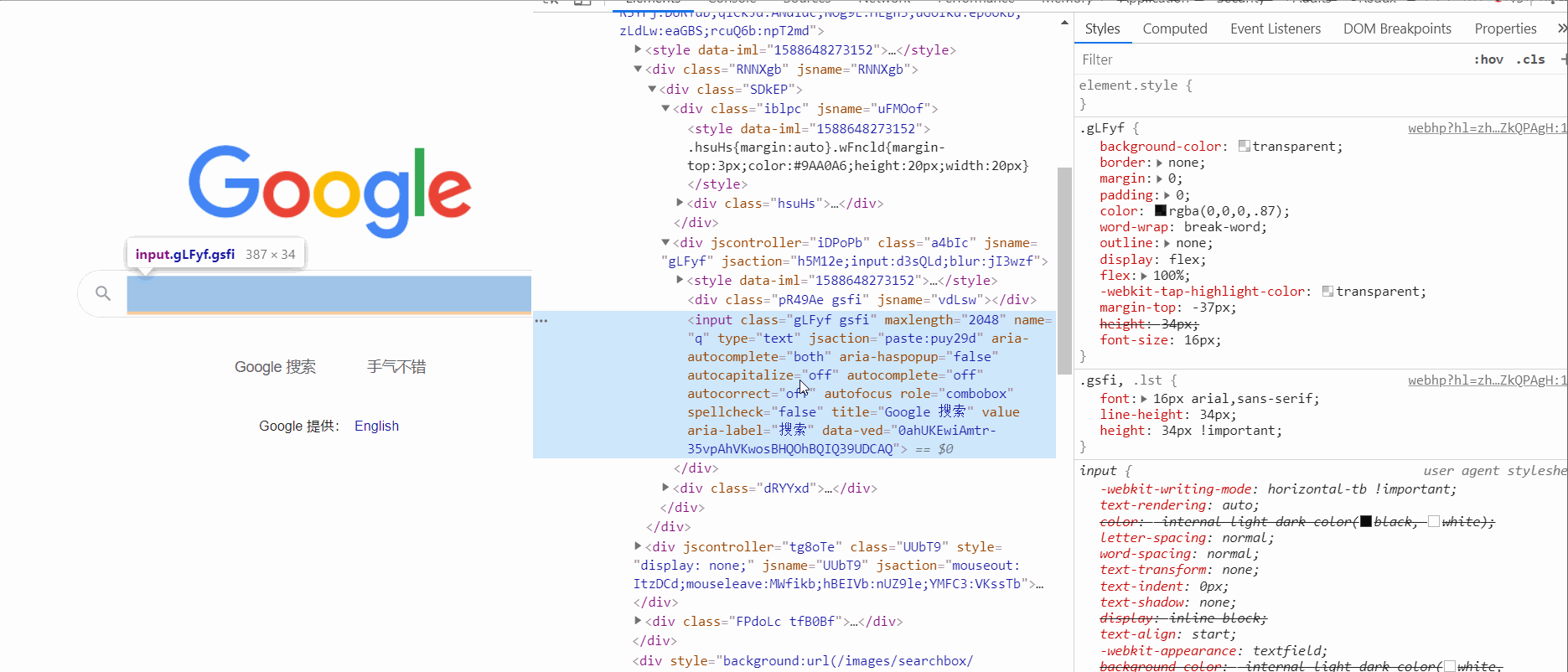
Task: Expand the font shorthand in .gsfi rule
Action: (1144, 399)
